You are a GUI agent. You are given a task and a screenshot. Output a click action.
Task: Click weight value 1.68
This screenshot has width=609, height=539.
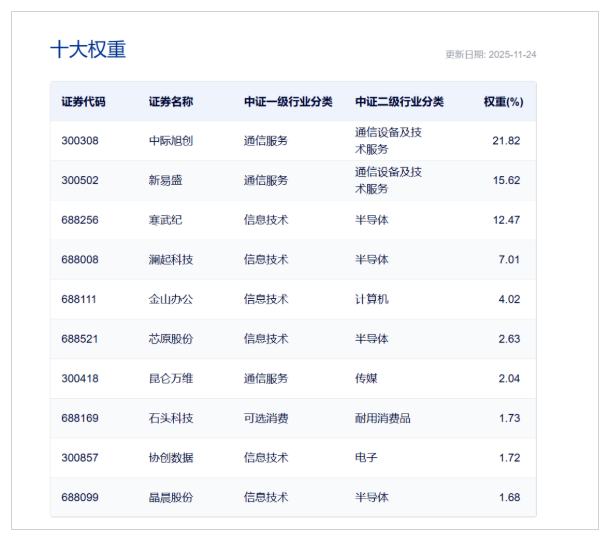pos(510,497)
